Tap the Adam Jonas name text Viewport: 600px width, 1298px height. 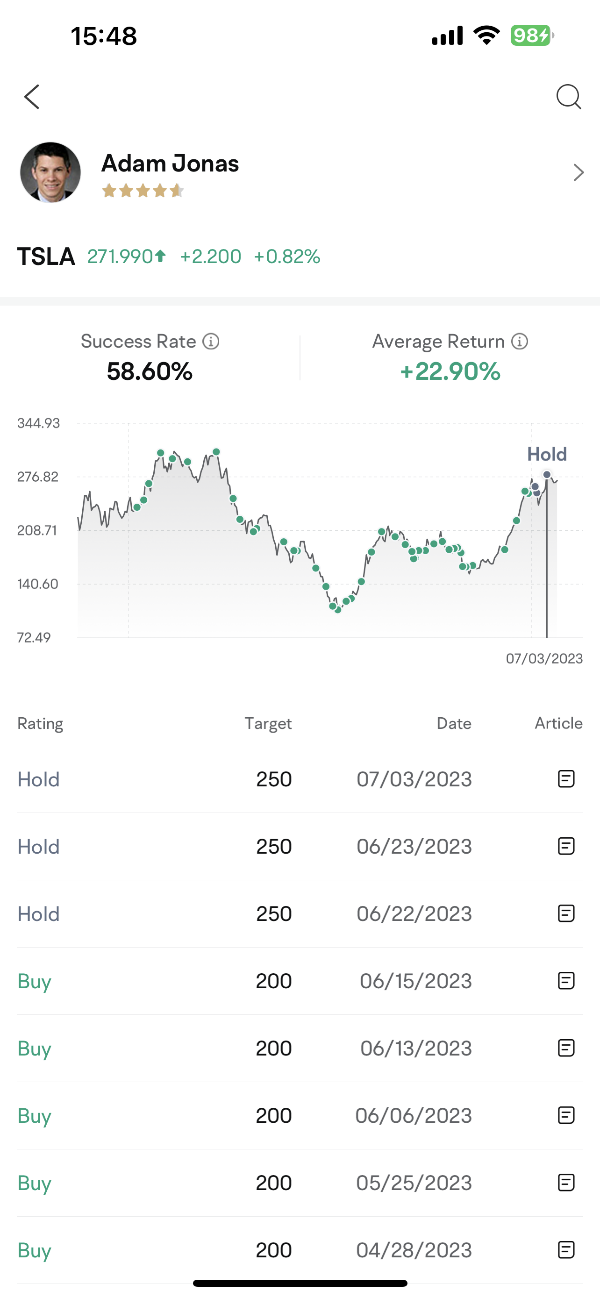170,163
